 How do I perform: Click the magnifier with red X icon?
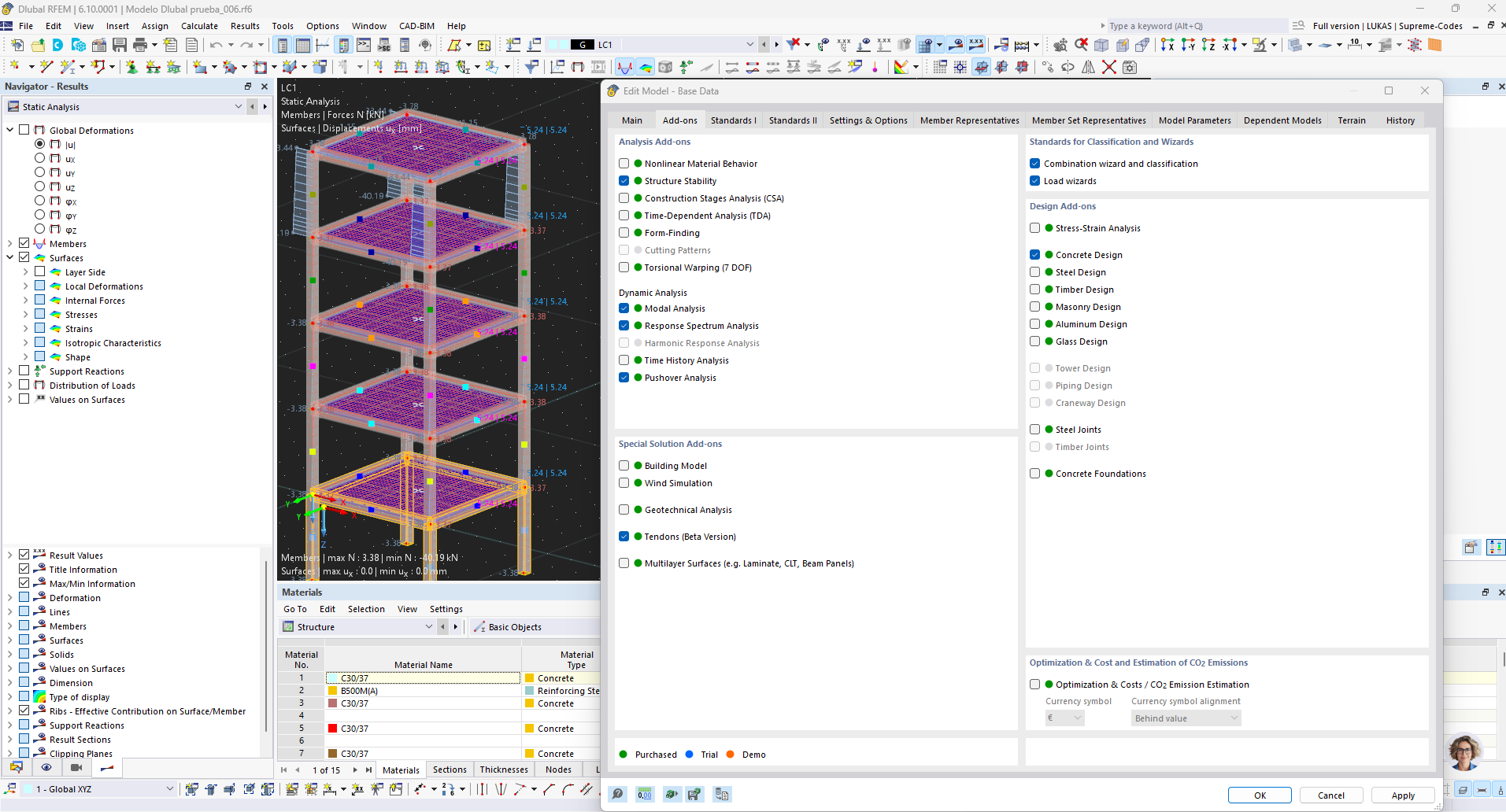(x=1081, y=45)
